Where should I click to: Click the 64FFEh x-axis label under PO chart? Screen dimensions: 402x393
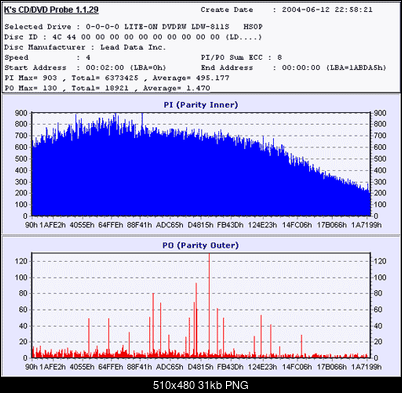click(111, 367)
